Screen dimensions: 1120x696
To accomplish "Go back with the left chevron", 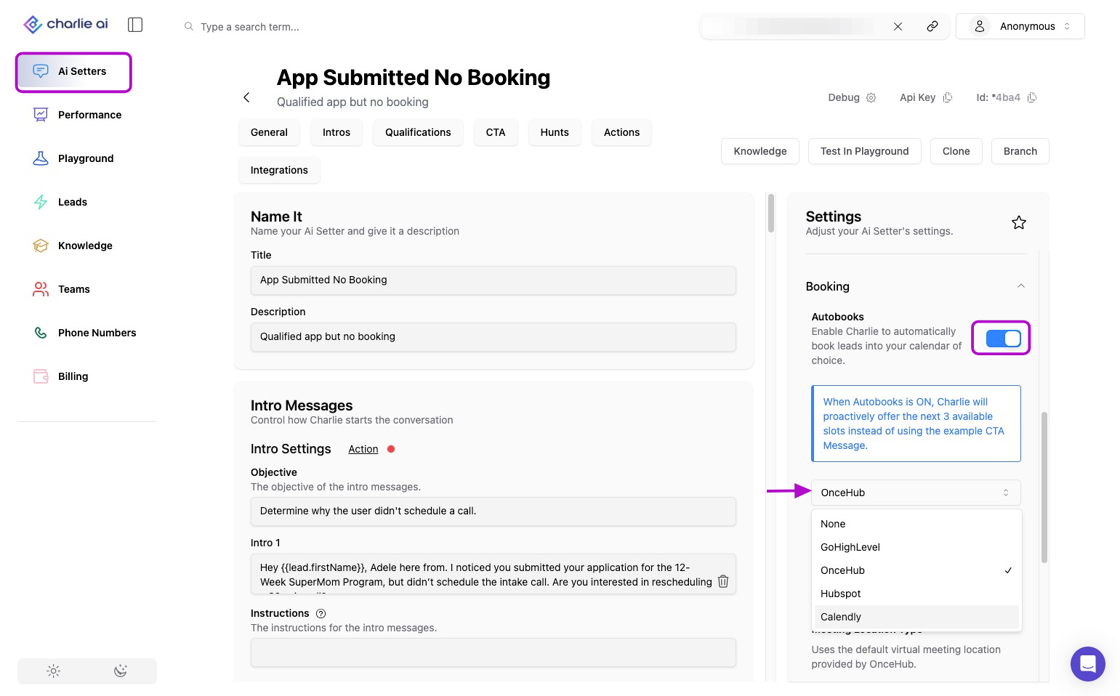I will tap(246, 97).
